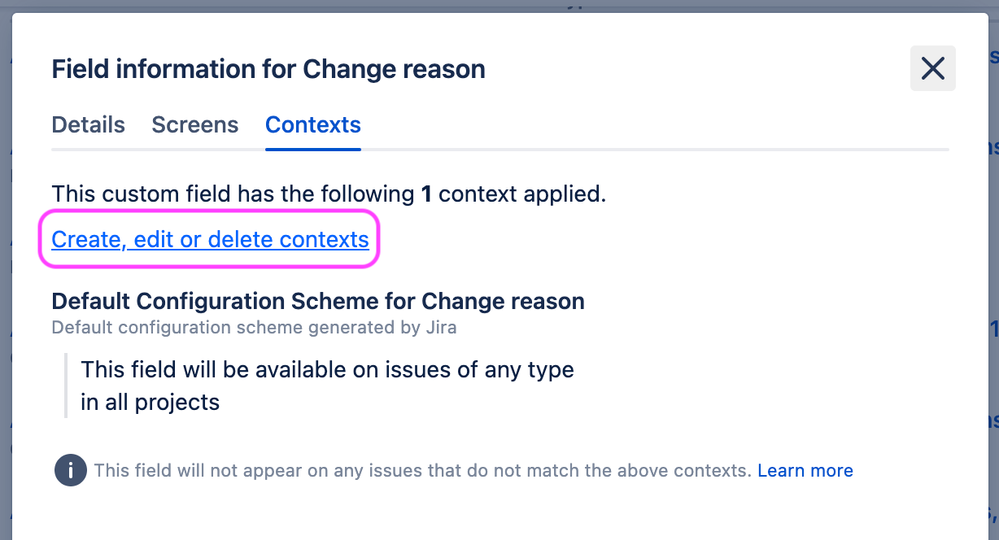The image size is (999, 540).
Task: Follow the Learn more link
Action: coord(805,470)
